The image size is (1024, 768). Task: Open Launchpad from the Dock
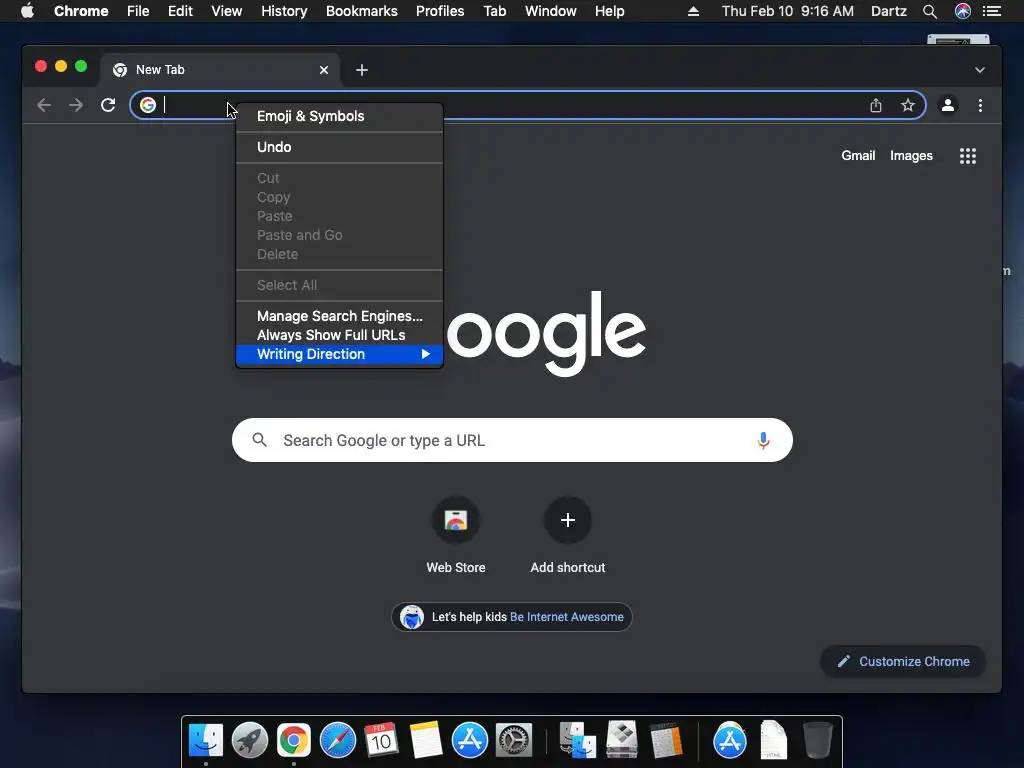click(x=249, y=741)
